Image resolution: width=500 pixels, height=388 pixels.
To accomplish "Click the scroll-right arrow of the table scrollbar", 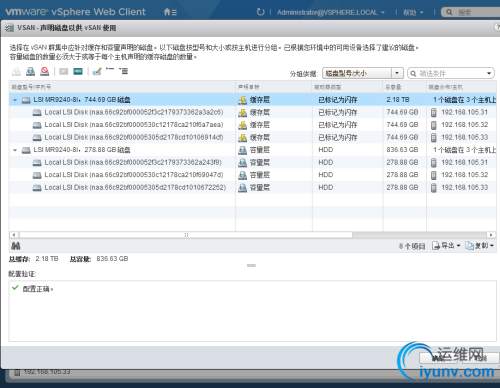I will pos(491,235).
